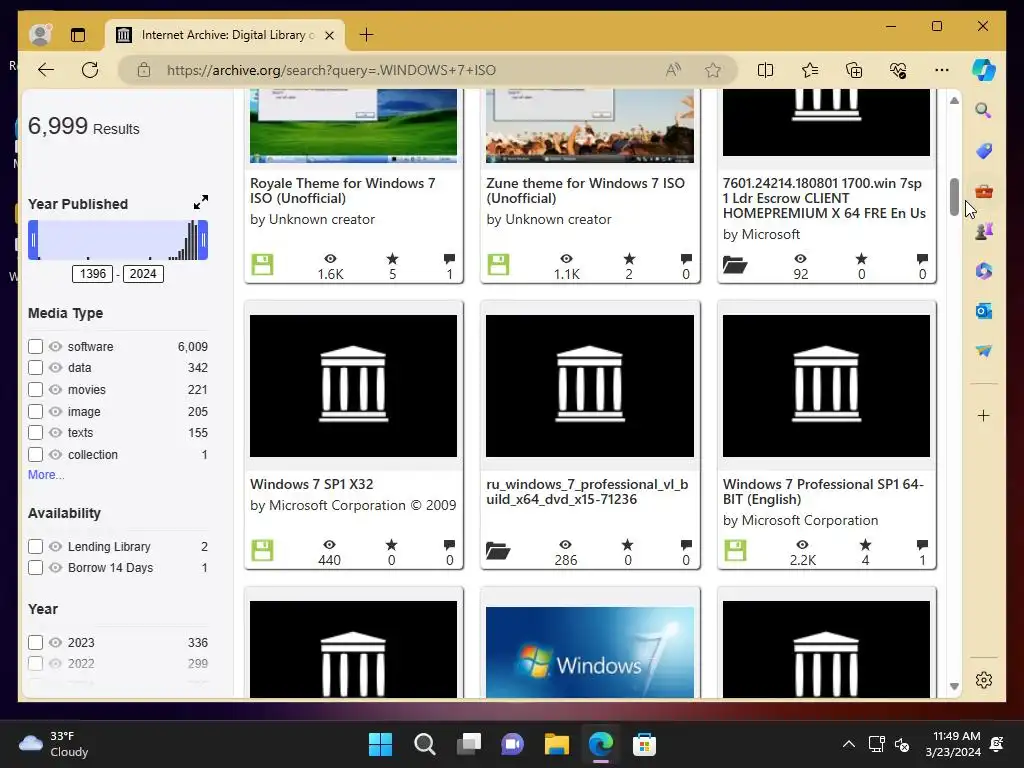Close the Internet Archive tab

(330, 35)
